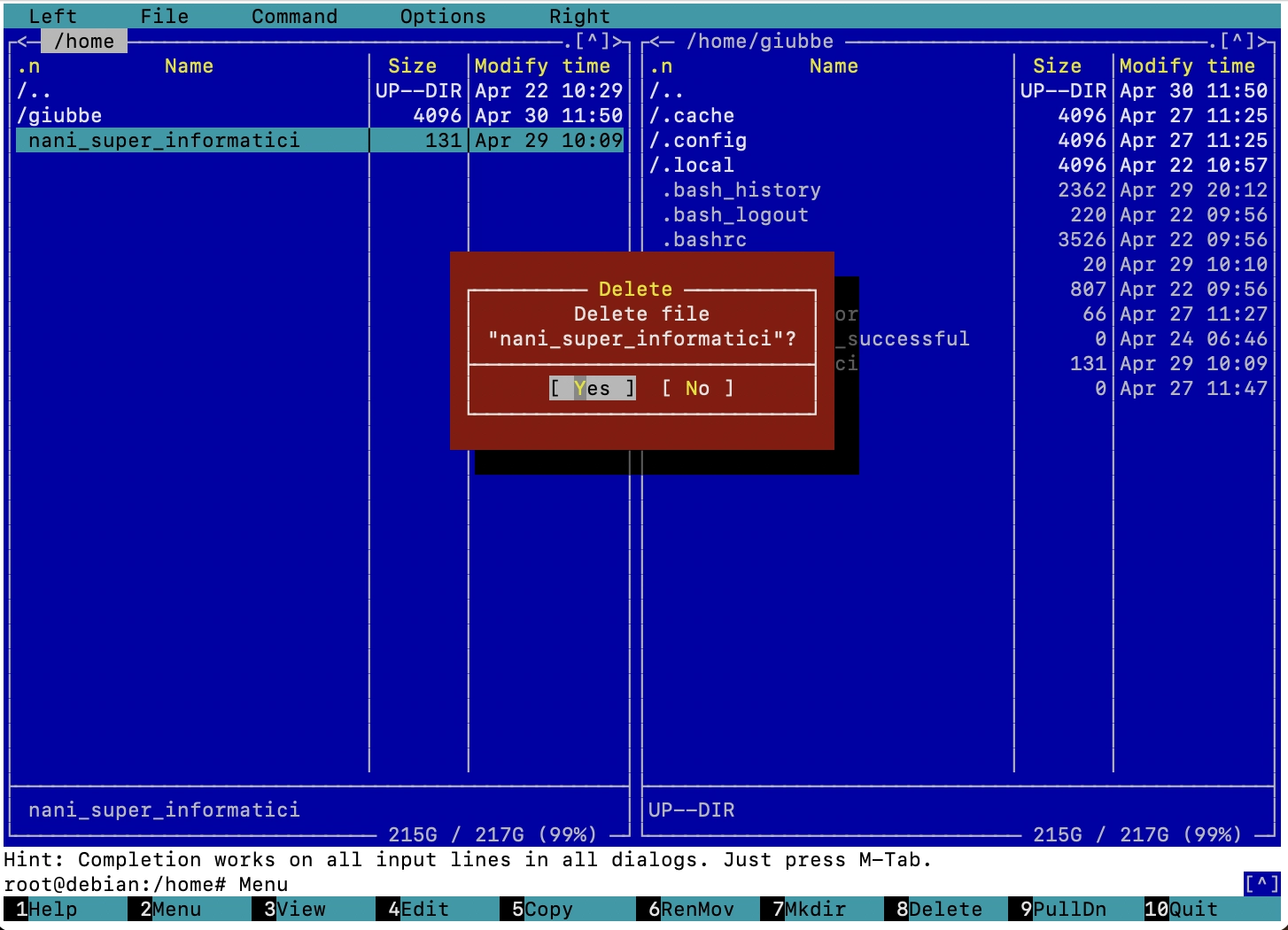Click left panel history back arrow
Screen dimensions: 1288x930
pyautogui.click(x=23, y=41)
